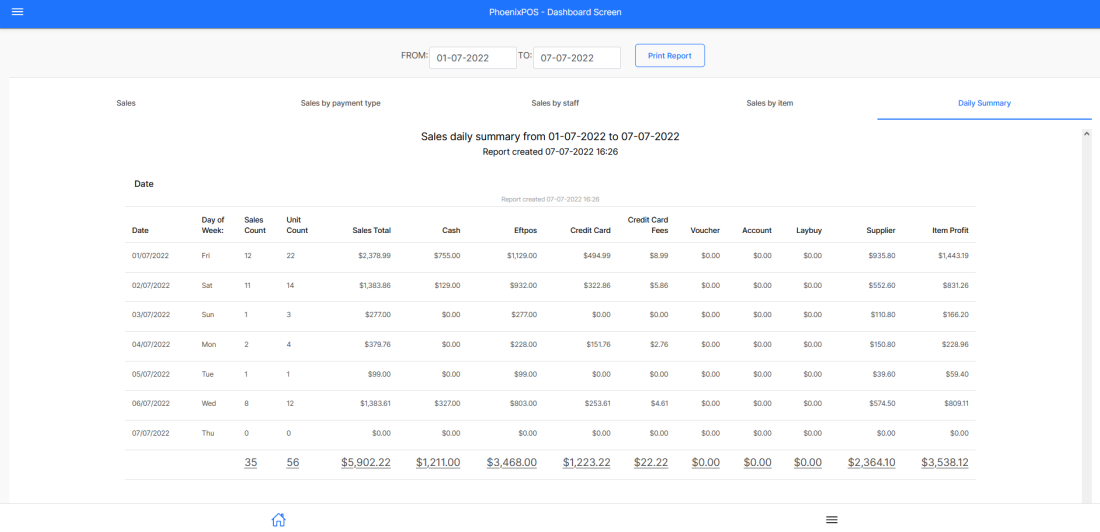Switch to the Sales tab

(x=126, y=103)
